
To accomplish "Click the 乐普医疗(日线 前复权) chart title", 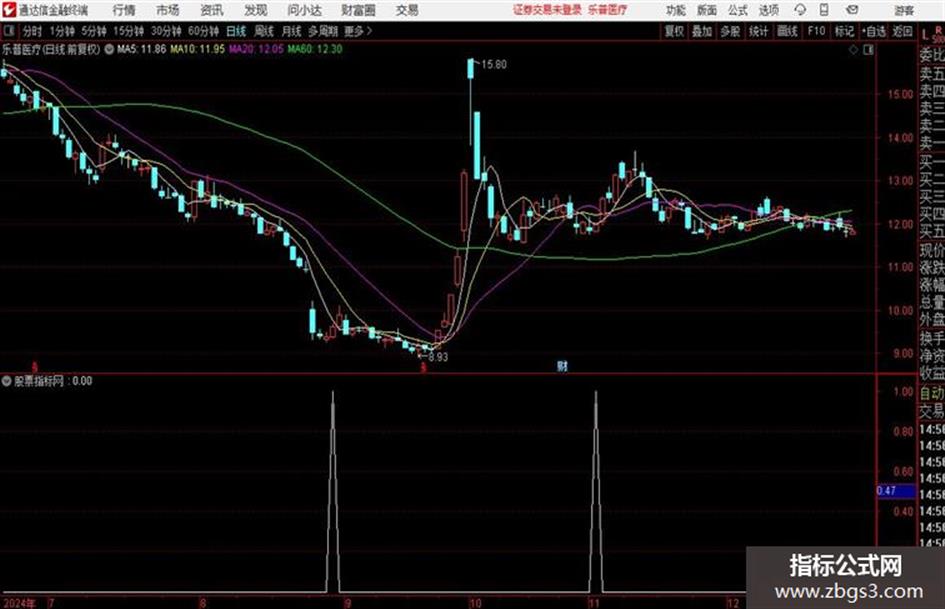I will click(x=51, y=49).
